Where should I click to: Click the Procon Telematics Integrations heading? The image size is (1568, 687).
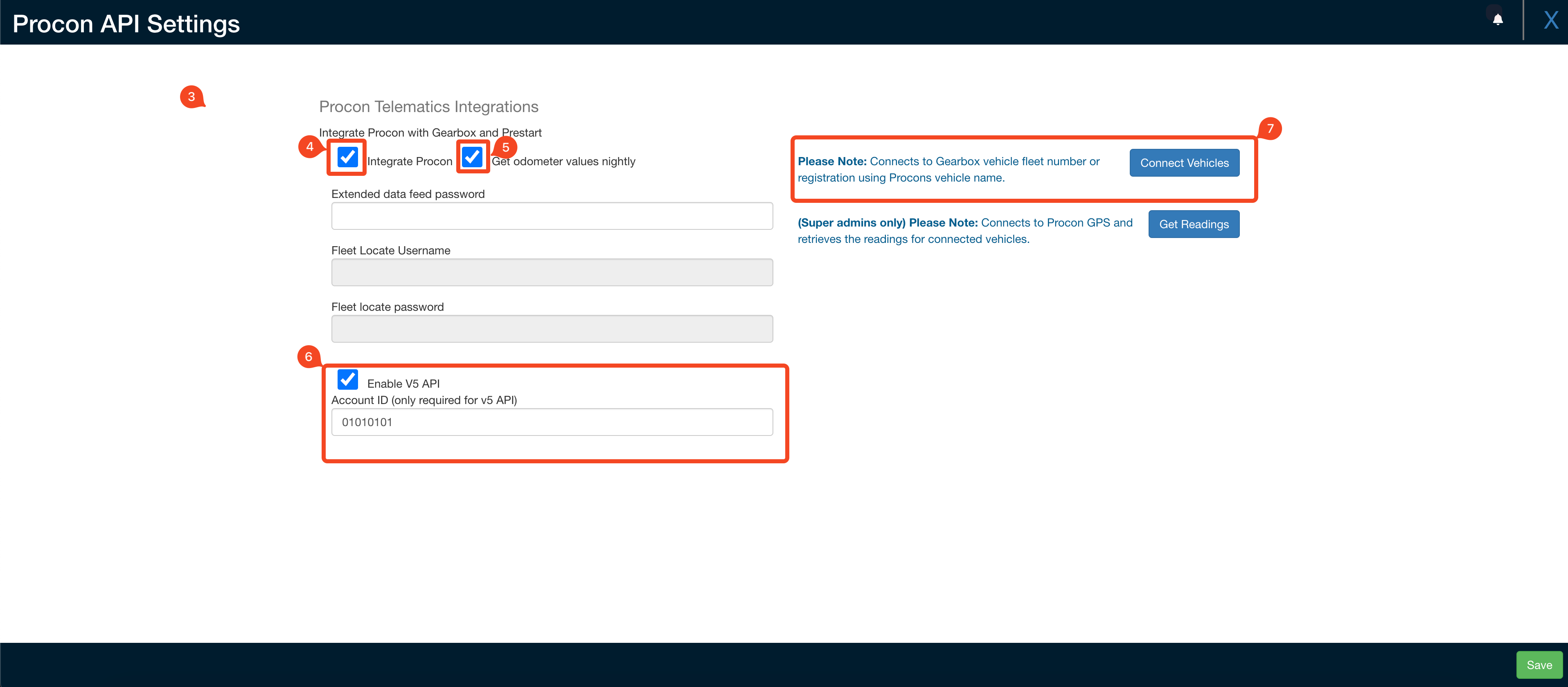pyautogui.click(x=428, y=106)
